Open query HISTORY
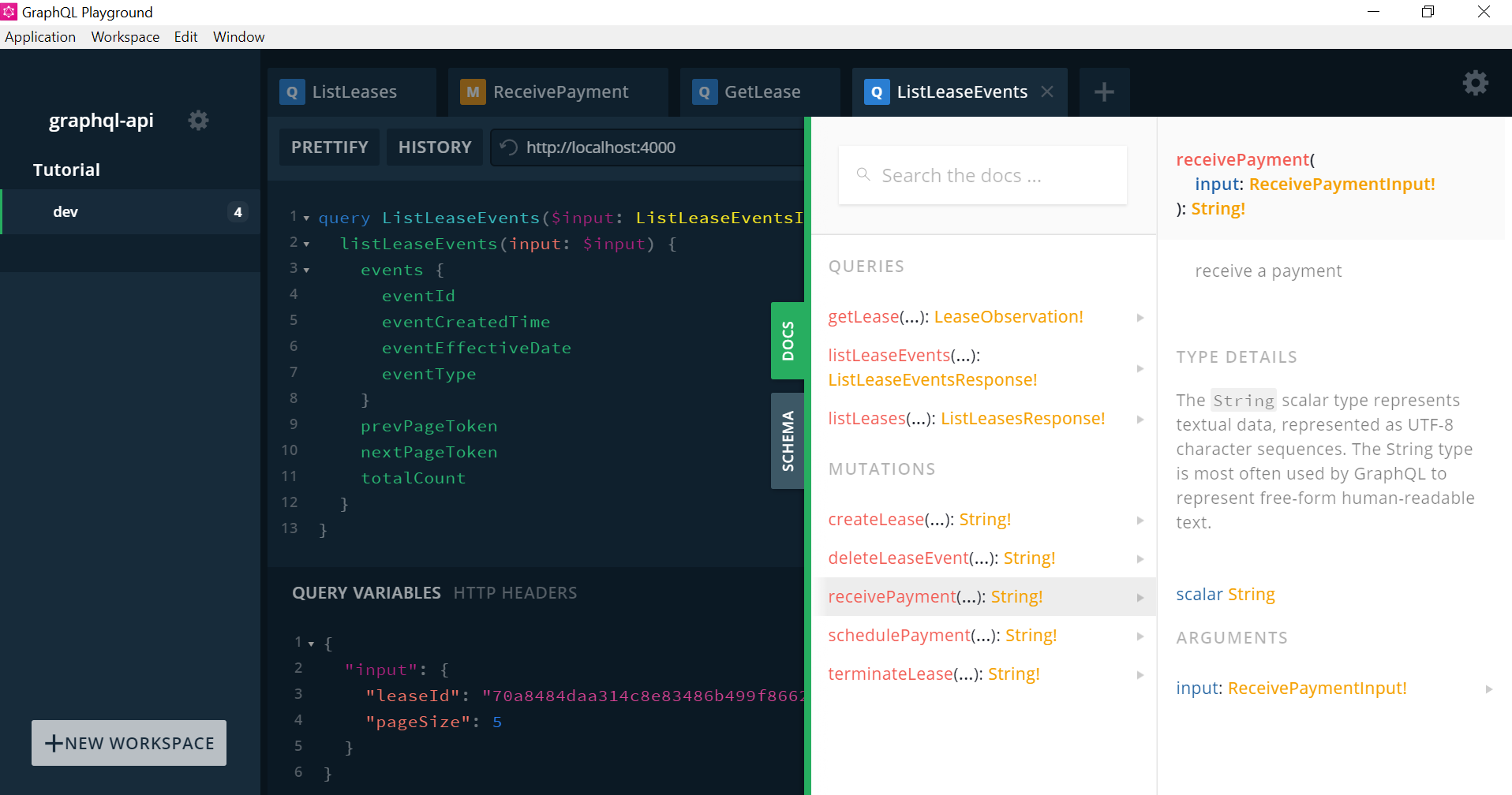This screenshot has width=1512, height=795. pyautogui.click(x=435, y=147)
